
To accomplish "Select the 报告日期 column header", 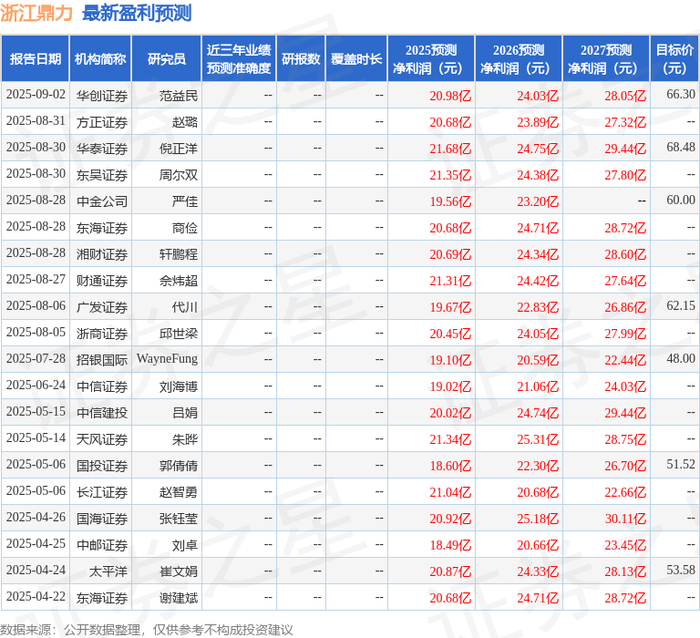I will click(35, 59).
